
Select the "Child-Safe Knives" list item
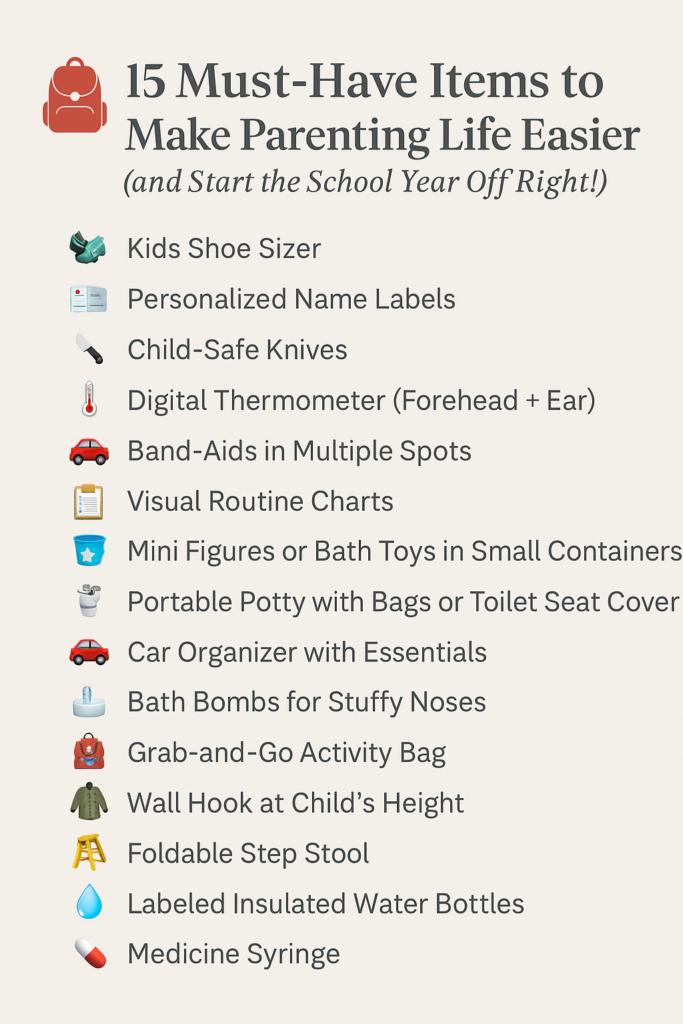click(x=237, y=350)
